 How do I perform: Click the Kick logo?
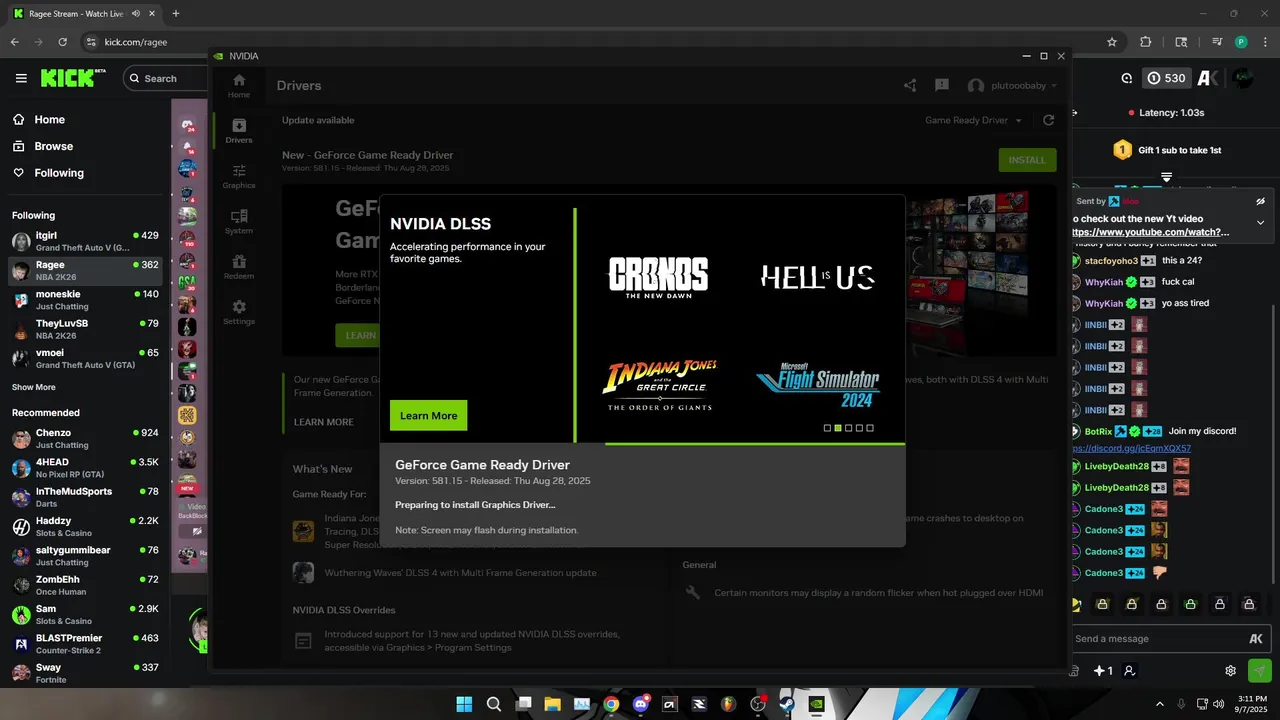coord(73,78)
